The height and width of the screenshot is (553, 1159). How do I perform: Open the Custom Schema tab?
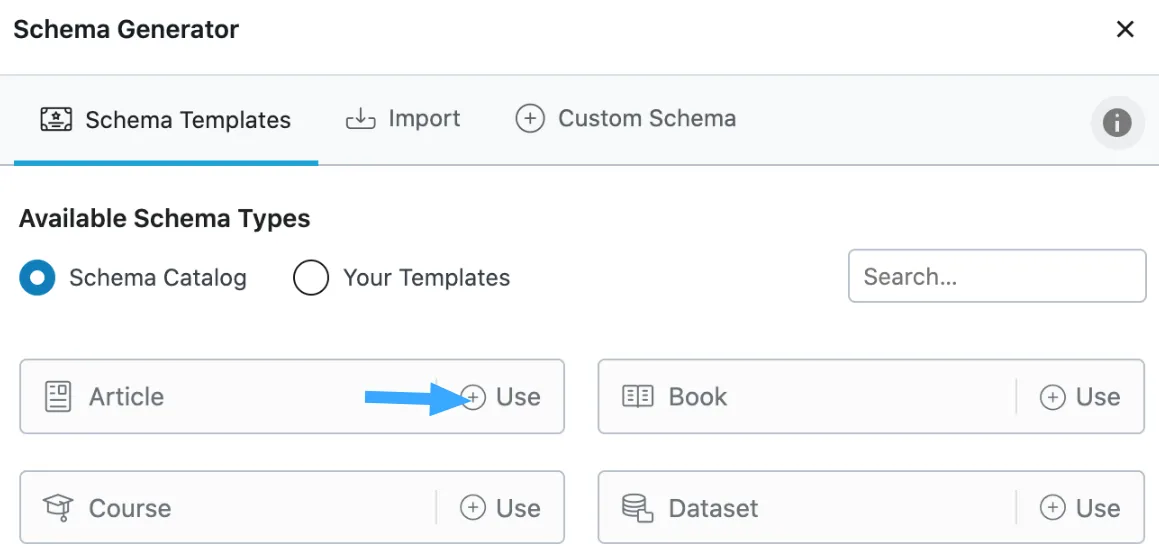pyautogui.click(x=626, y=119)
